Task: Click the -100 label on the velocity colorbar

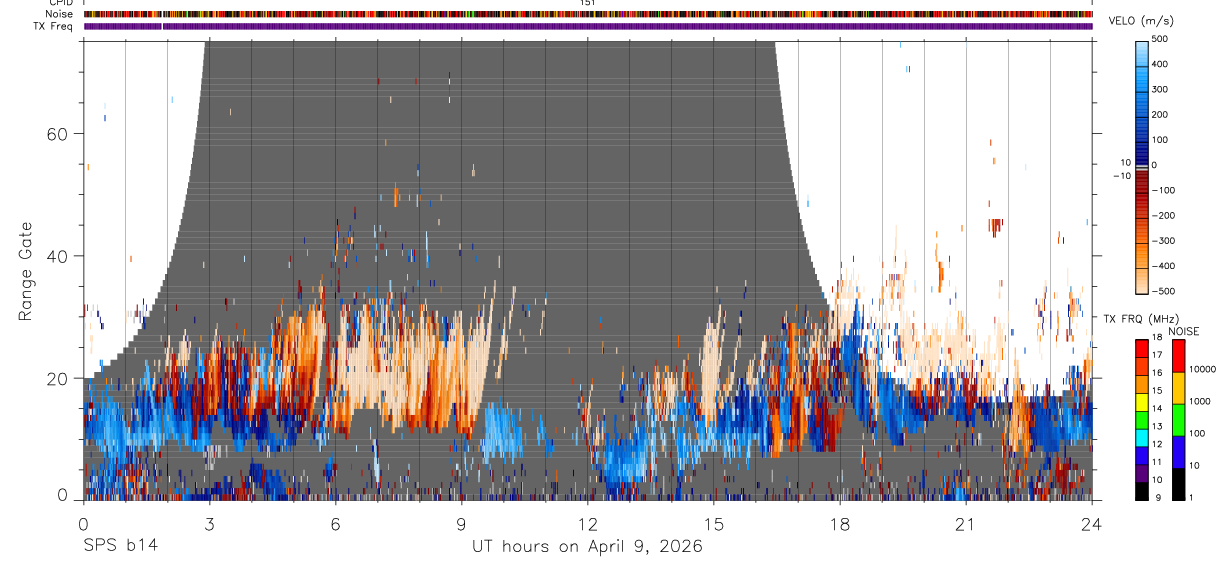Action: pyautogui.click(x=1165, y=190)
